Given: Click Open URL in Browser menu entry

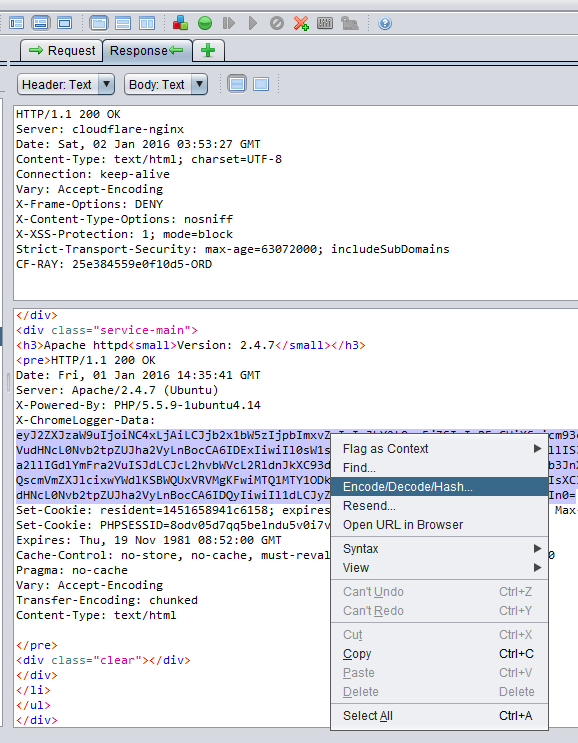Looking at the screenshot, I should point(439,525).
